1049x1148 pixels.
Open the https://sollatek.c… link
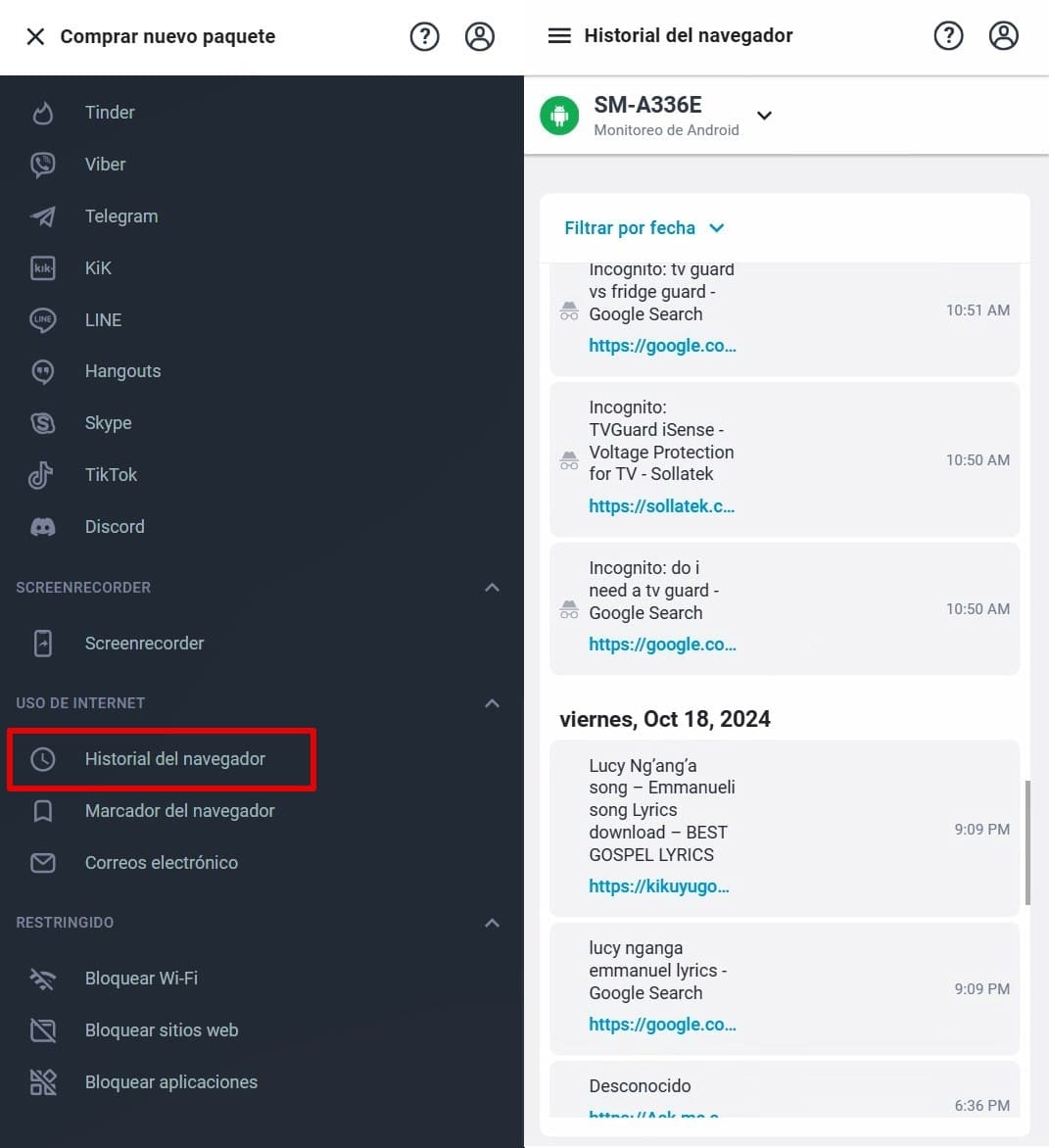662,506
